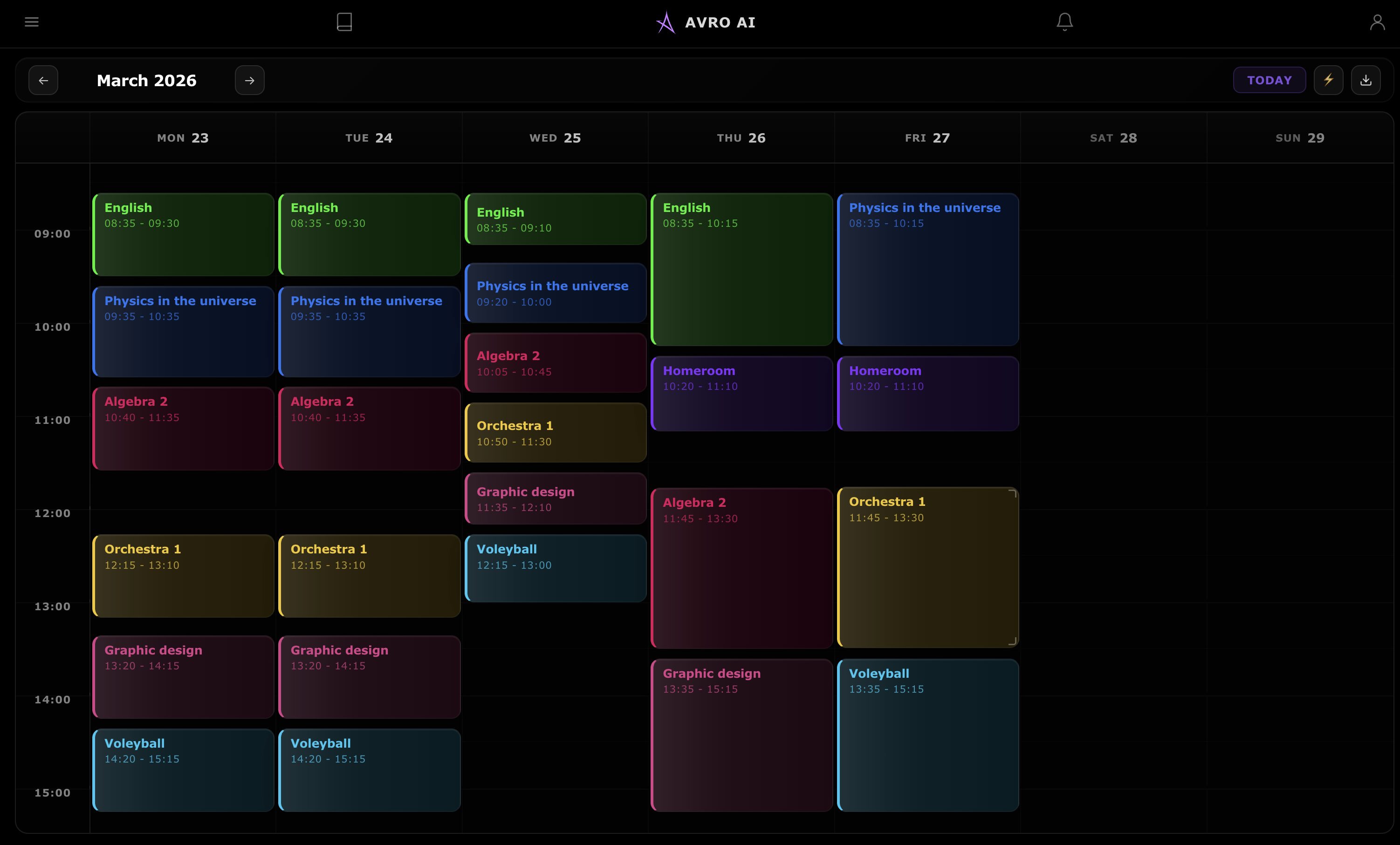
Task: Open Thursday's Algebra 2 event at 11:45
Action: (741, 567)
